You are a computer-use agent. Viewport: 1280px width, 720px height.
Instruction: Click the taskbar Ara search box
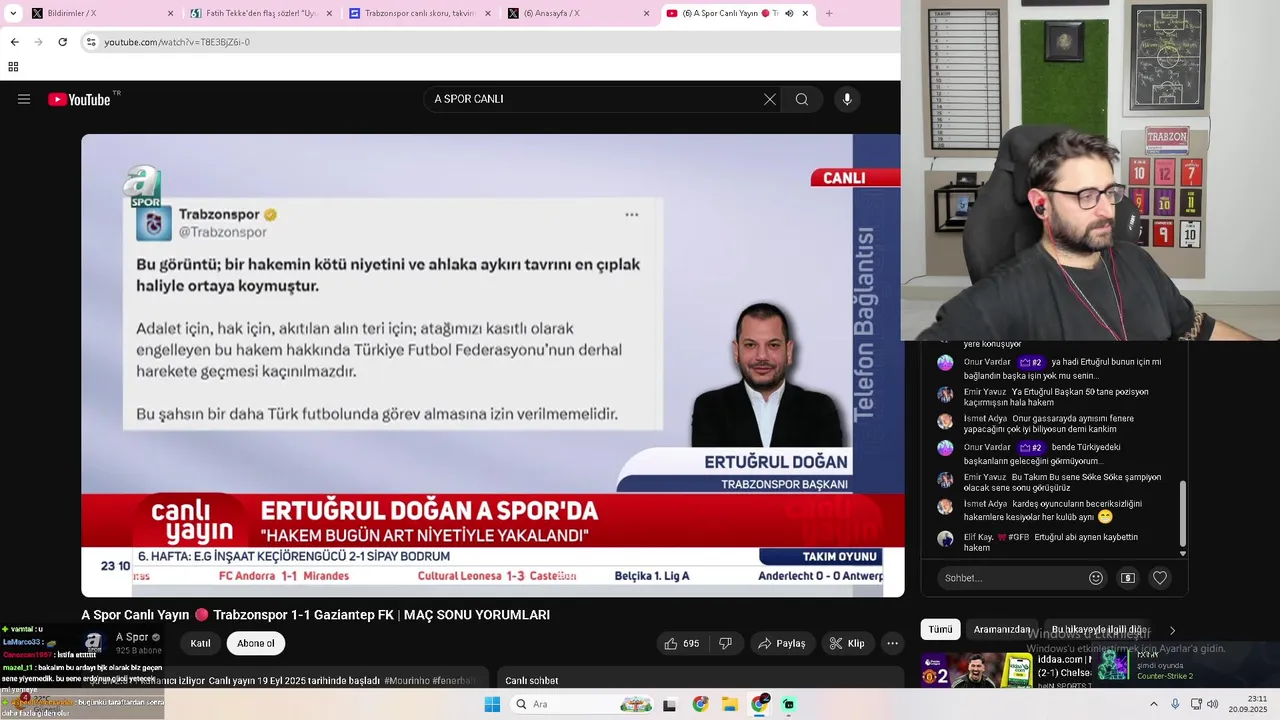[x=583, y=704]
